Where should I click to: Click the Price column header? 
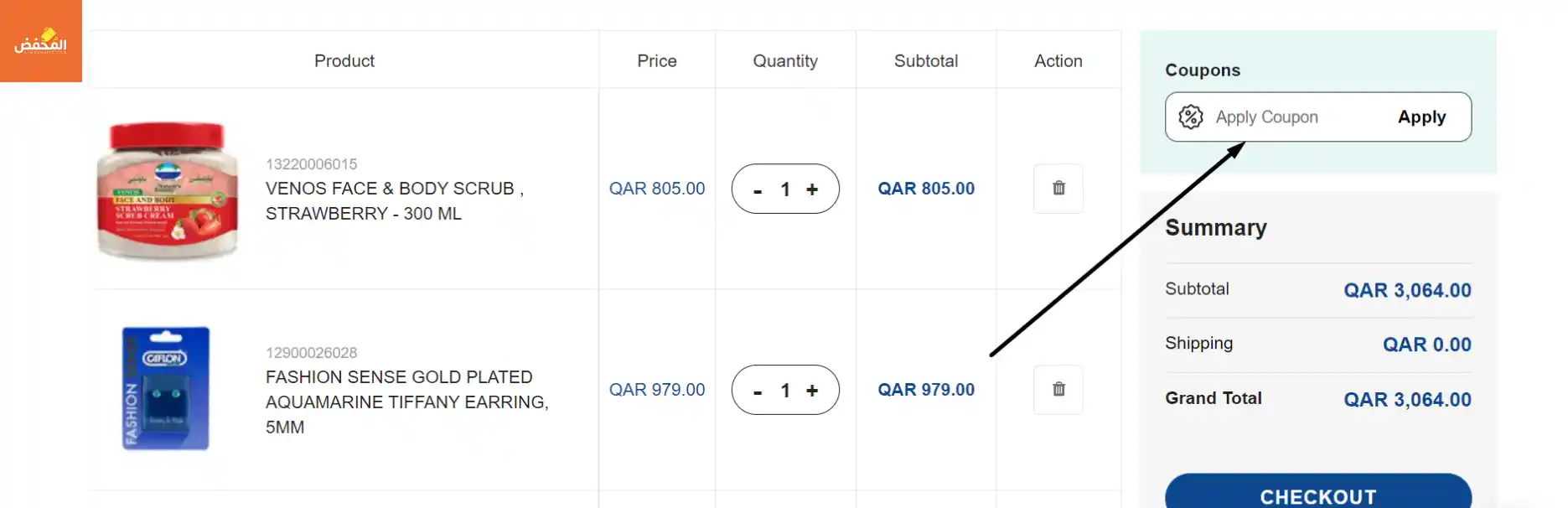coord(657,61)
